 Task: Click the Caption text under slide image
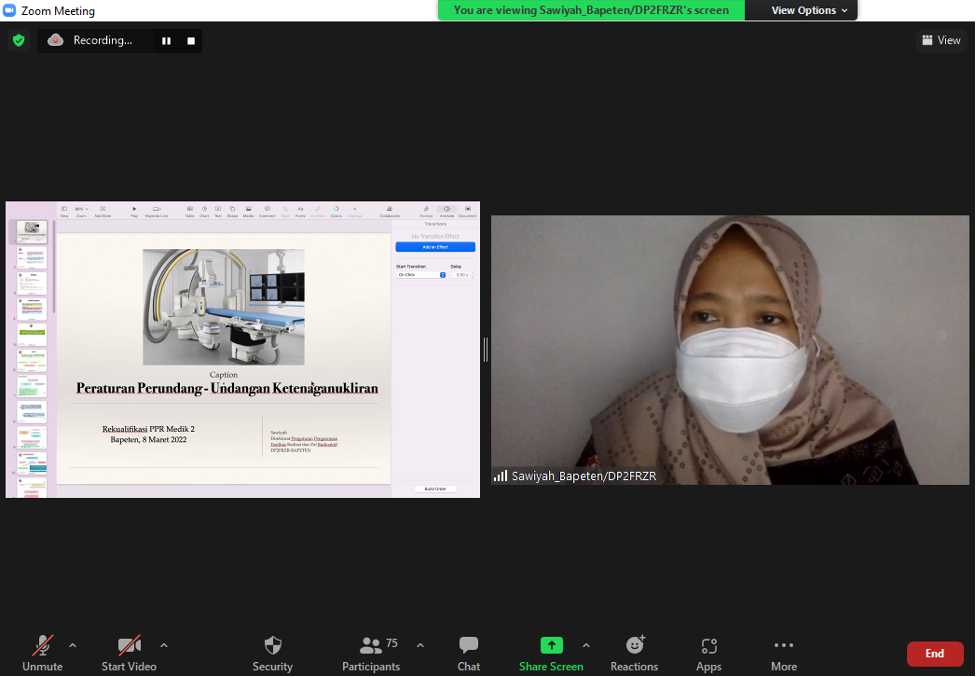[x=224, y=374]
